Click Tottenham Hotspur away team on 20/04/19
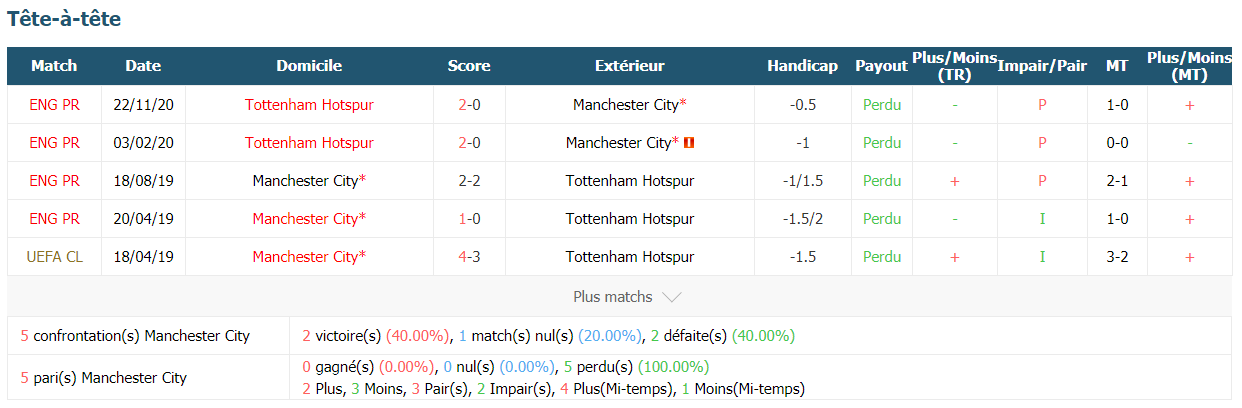This screenshot has width=1242, height=408. click(629, 219)
